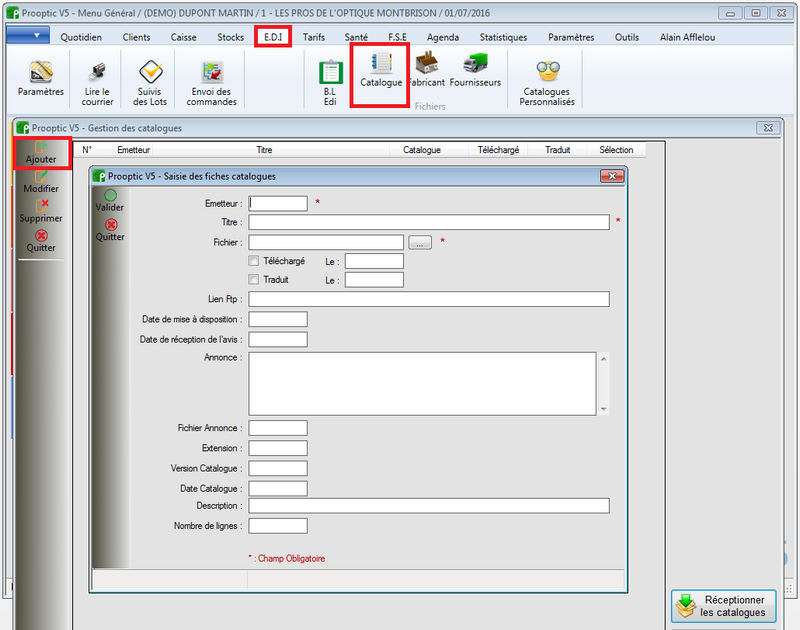Image resolution: width=800 pixels, height=630 pixels.
Task: Open Catalogues Personnalisés
Action: click(547, 83)
